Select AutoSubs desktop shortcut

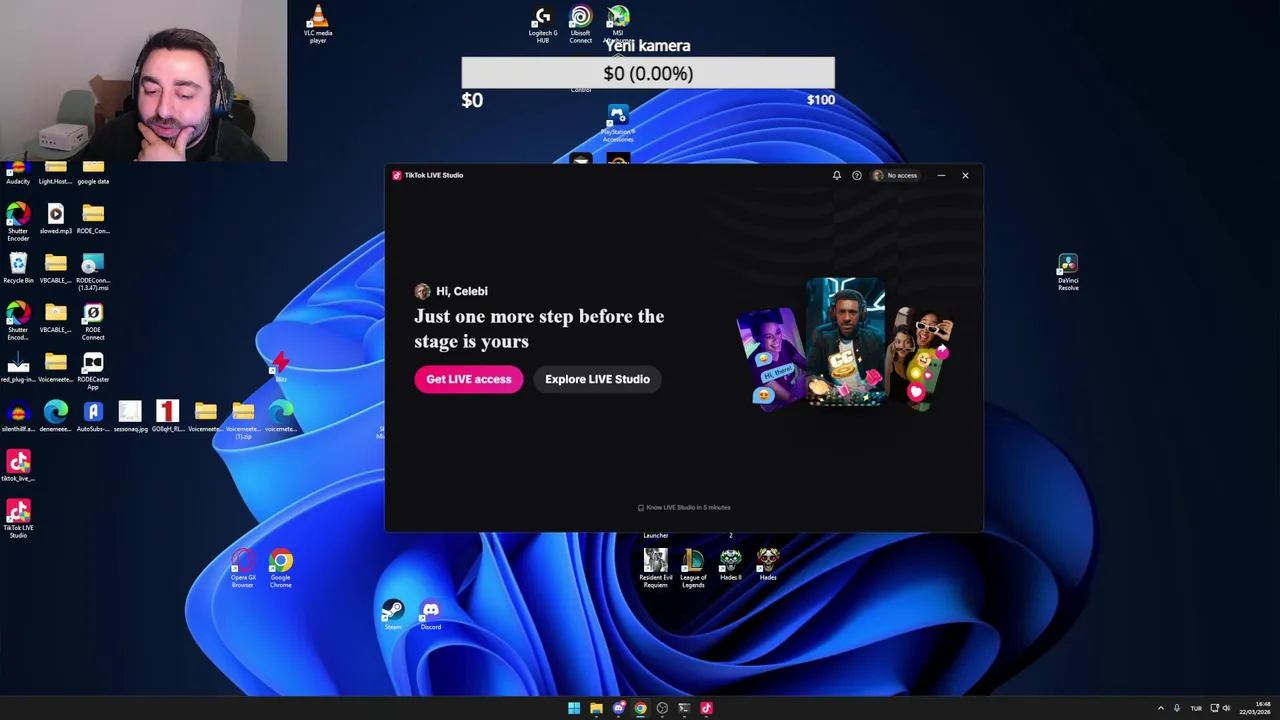tap(93, 417)
